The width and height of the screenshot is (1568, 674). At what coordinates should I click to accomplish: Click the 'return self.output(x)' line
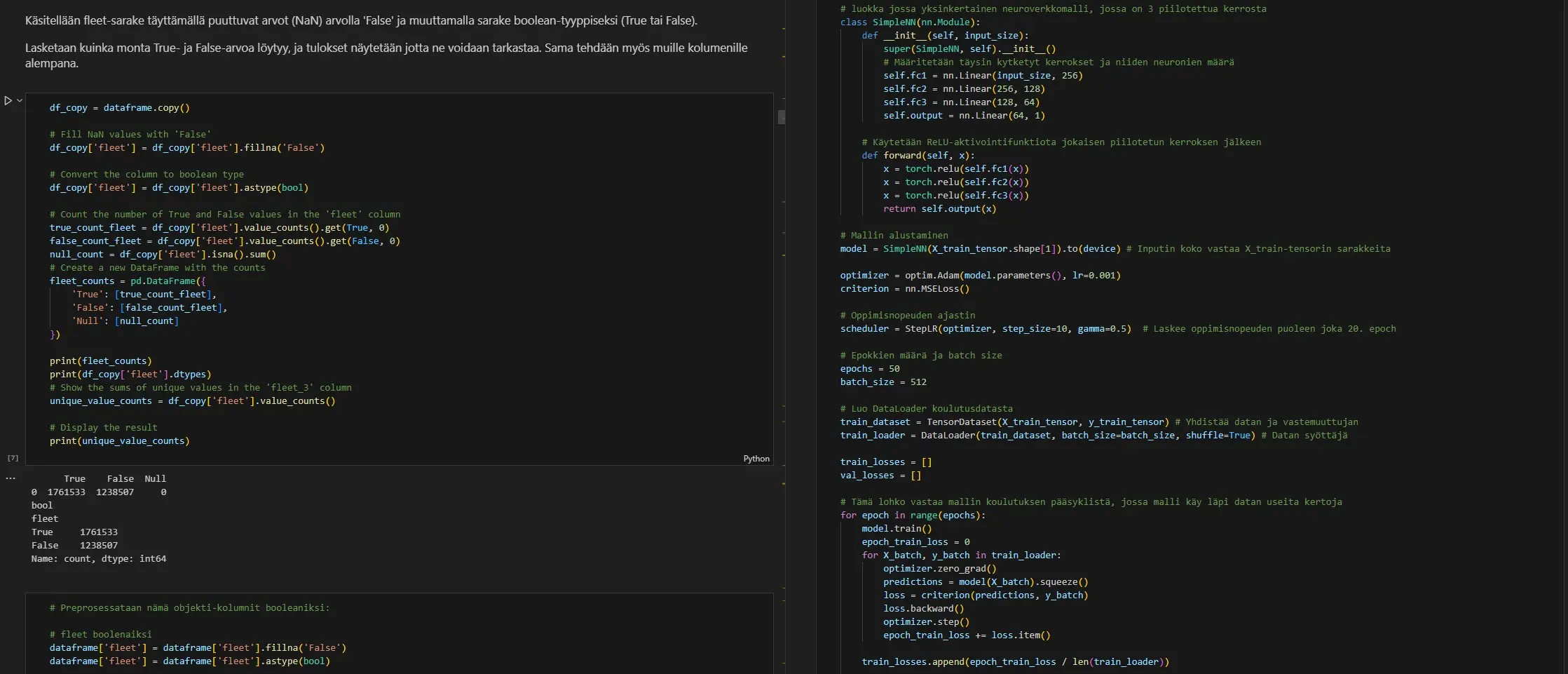[x=939, y=209]
